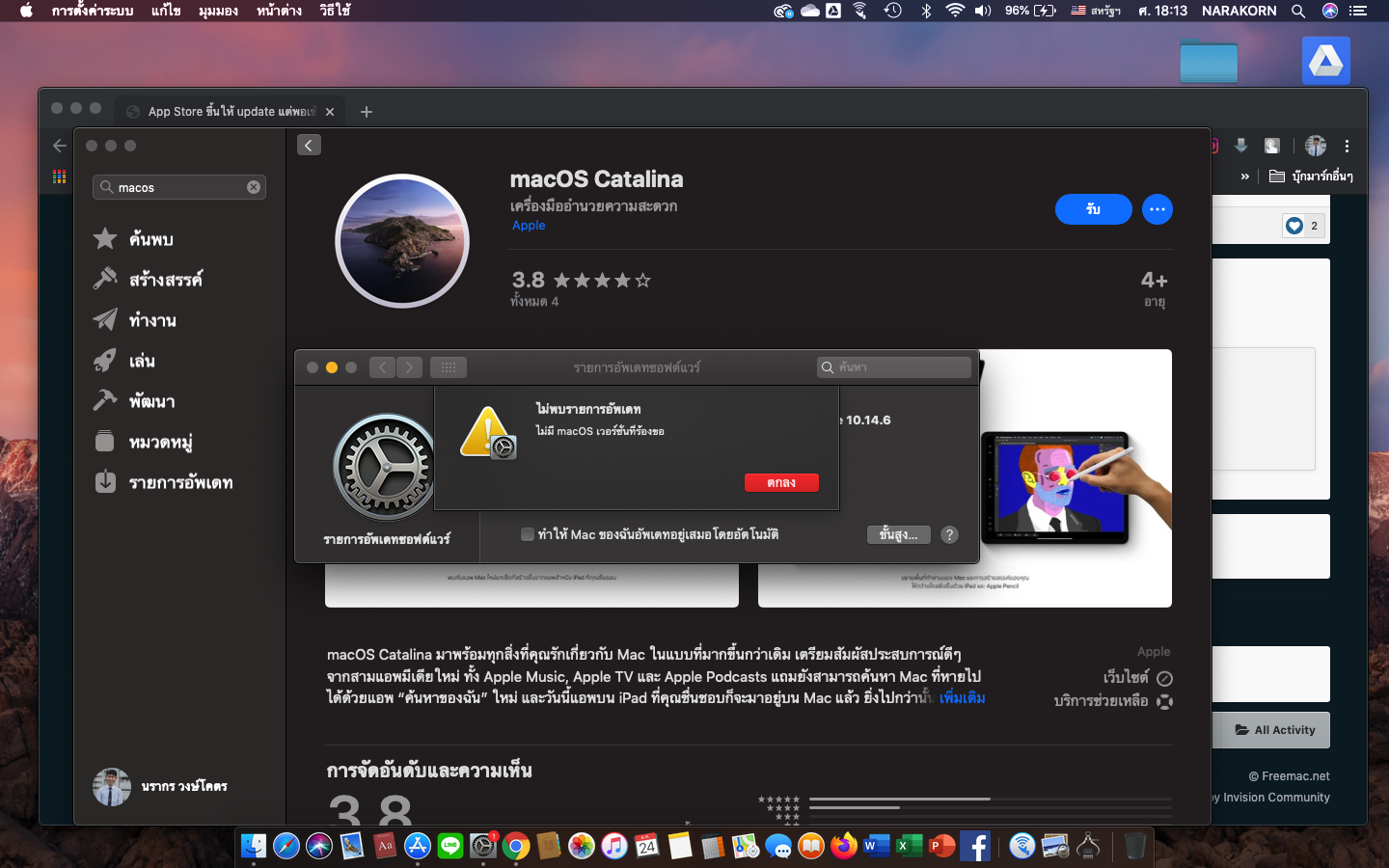Expand description with the เพิ่มเติม link
Screen dimensions: 1389x868
(963, 697)
